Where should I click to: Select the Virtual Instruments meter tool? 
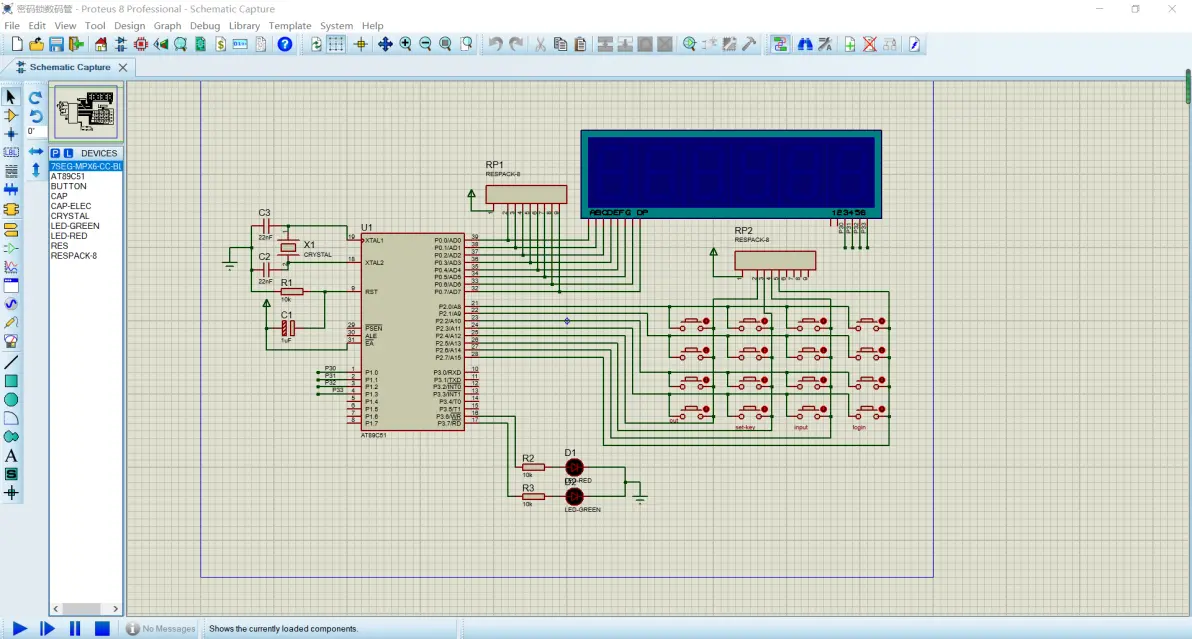[11, 341]
